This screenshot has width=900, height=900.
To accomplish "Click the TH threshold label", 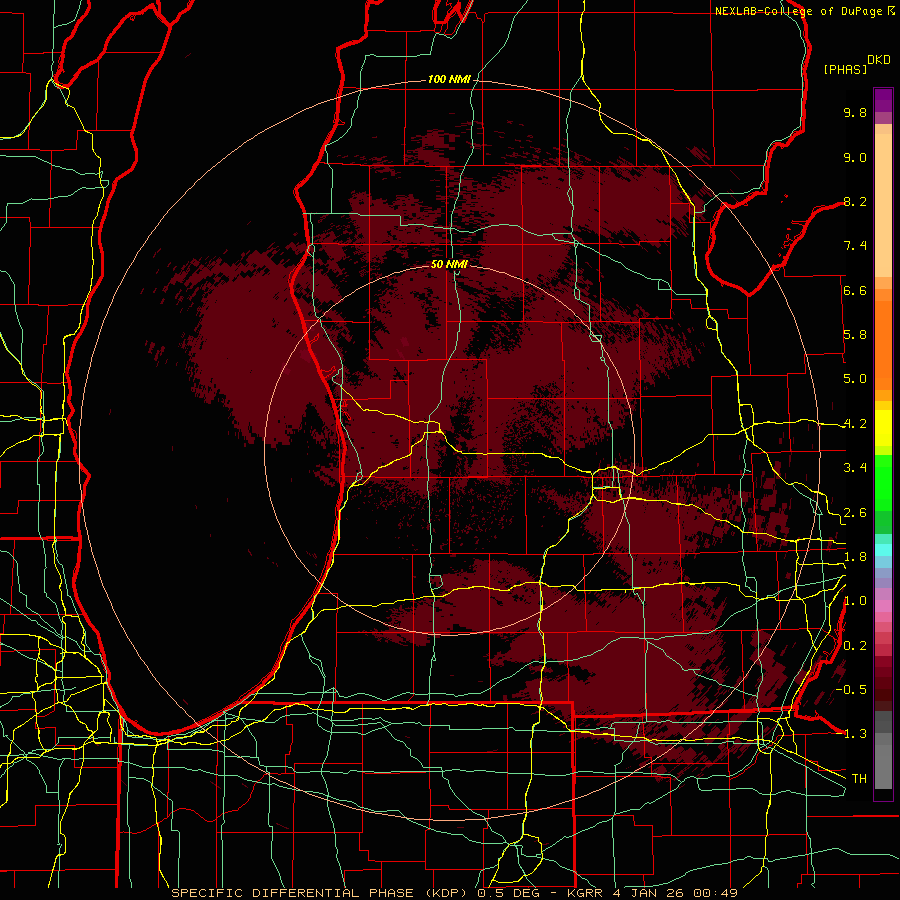I will pyautogui.click(x=859, y=779).
